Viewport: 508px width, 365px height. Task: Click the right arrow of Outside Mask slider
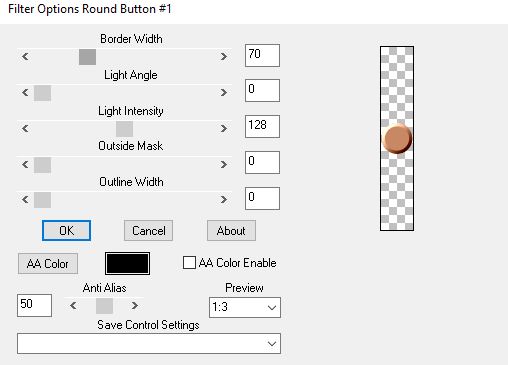tap(224, 164)
